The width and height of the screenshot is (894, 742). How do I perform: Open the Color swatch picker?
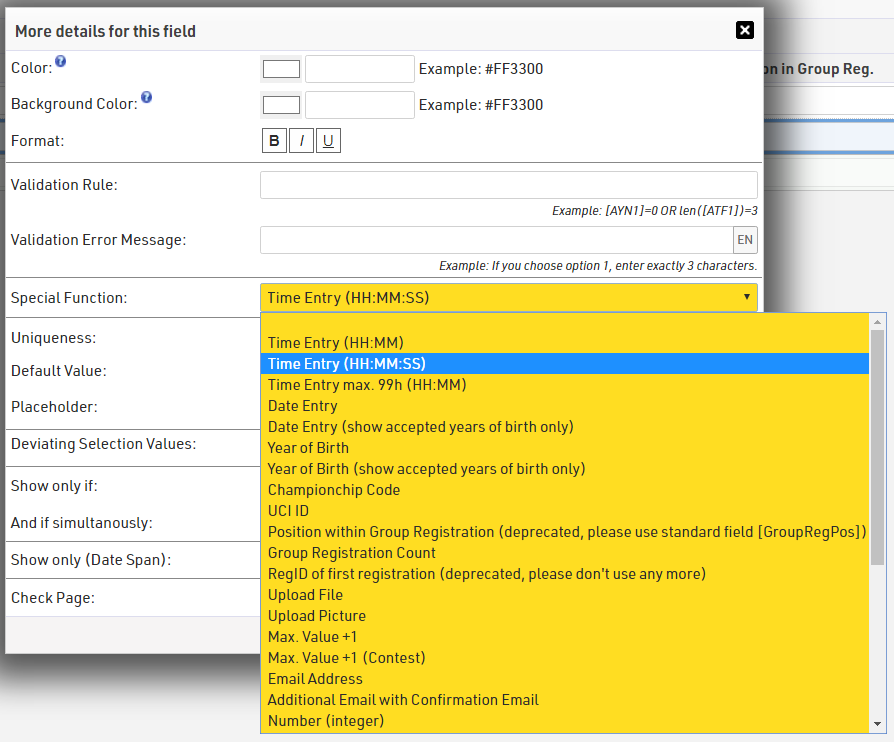(281, 69)
